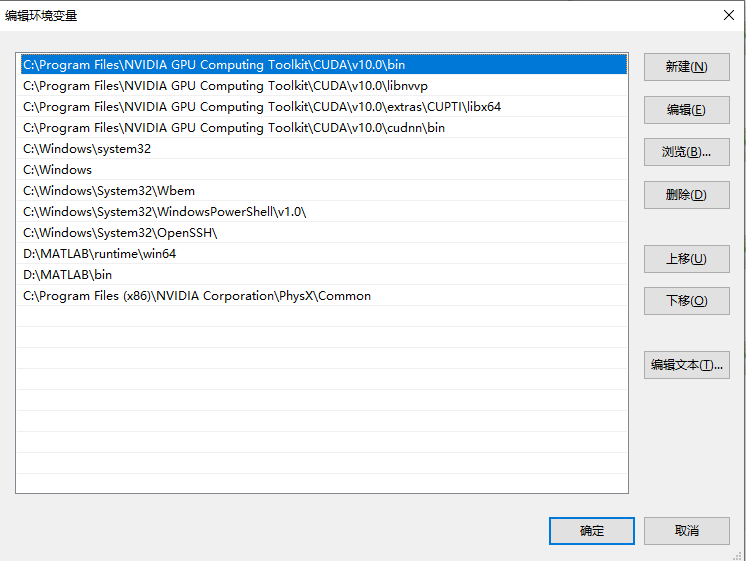Select the System32\Wbem path entry
Image resolution: width=746 pixels, height=561 pixels.
point(324,190)
